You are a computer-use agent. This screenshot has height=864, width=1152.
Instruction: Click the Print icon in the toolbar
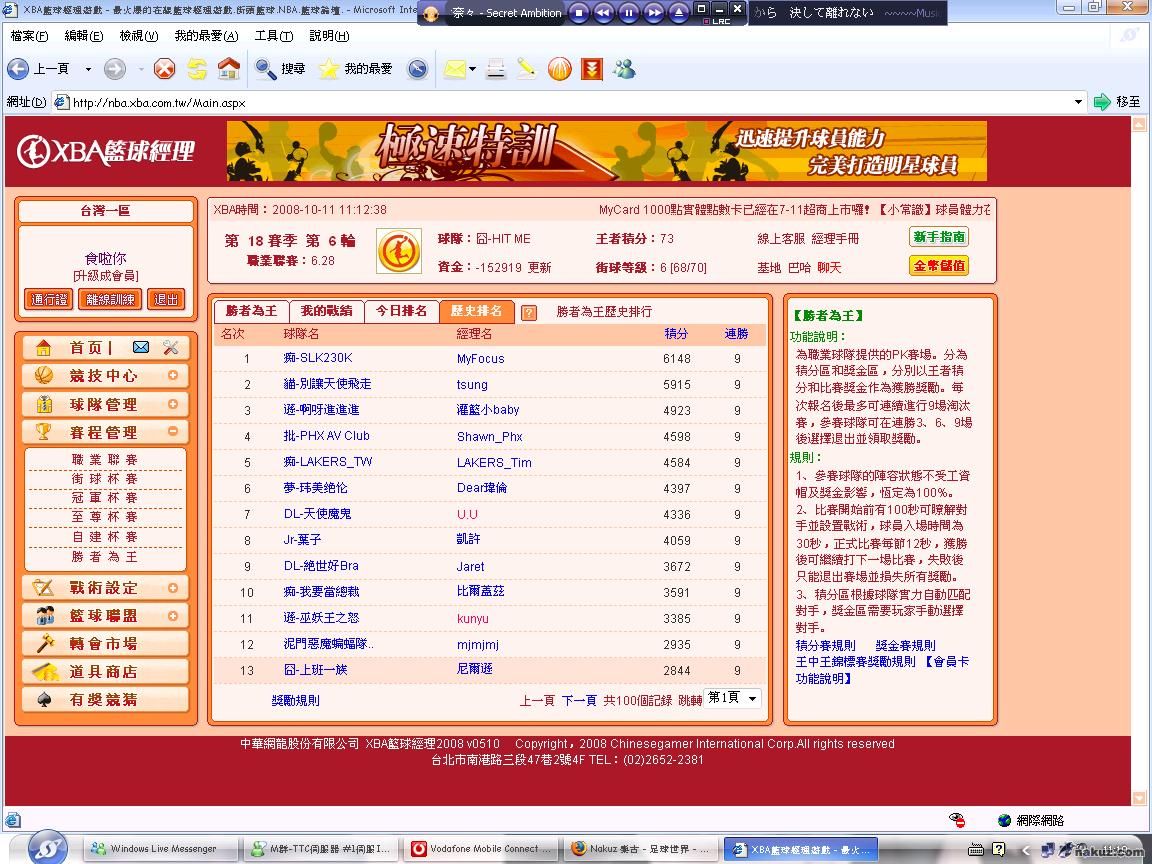point(495,69)
